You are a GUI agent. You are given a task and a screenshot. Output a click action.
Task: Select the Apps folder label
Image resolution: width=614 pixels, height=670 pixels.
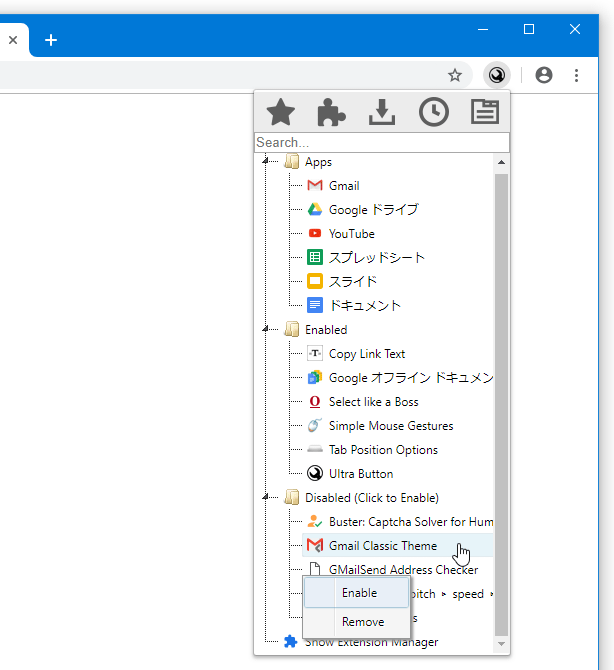pos(318,162)
